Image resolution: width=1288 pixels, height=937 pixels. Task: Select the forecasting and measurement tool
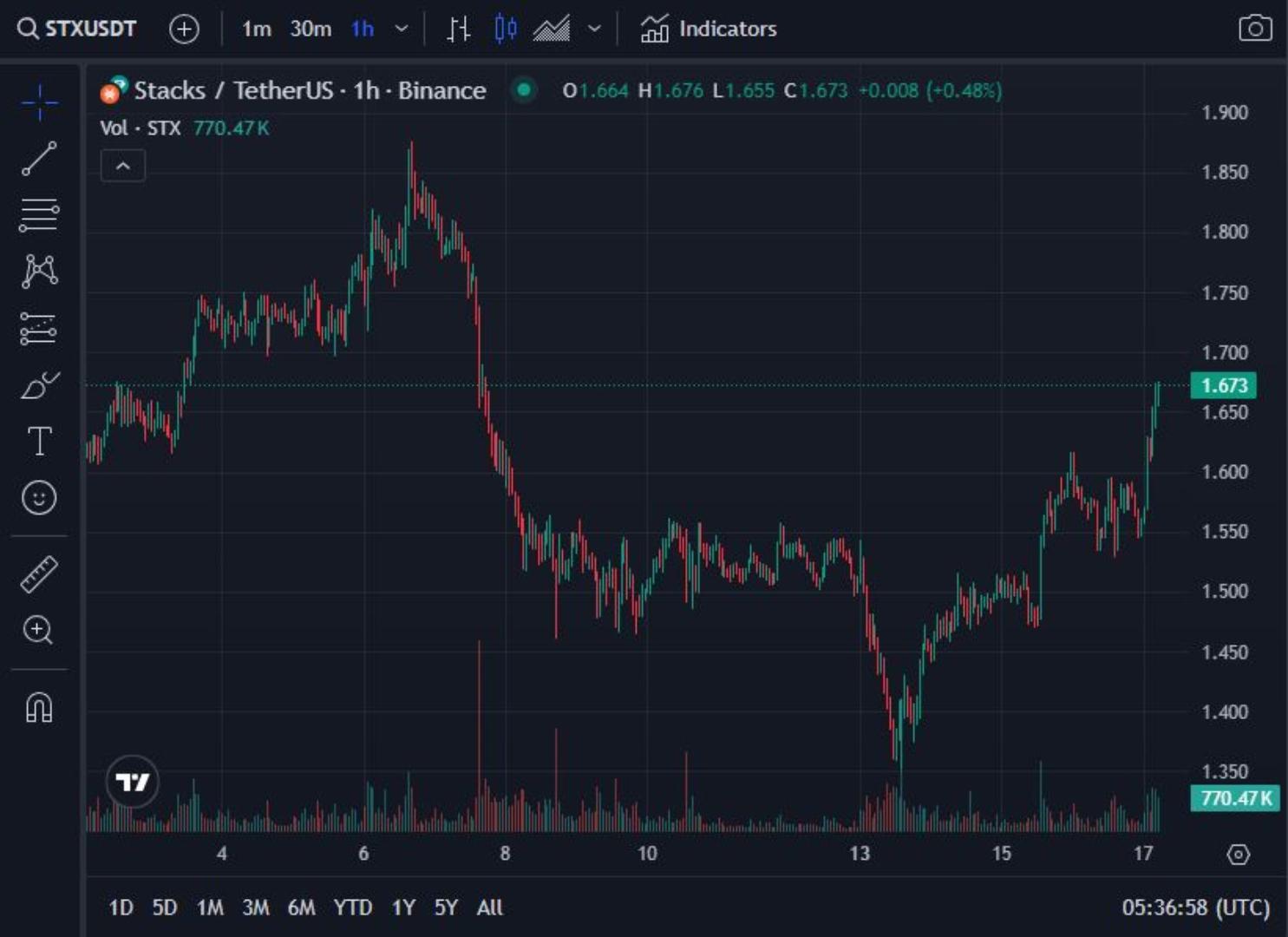click(40, 330)
